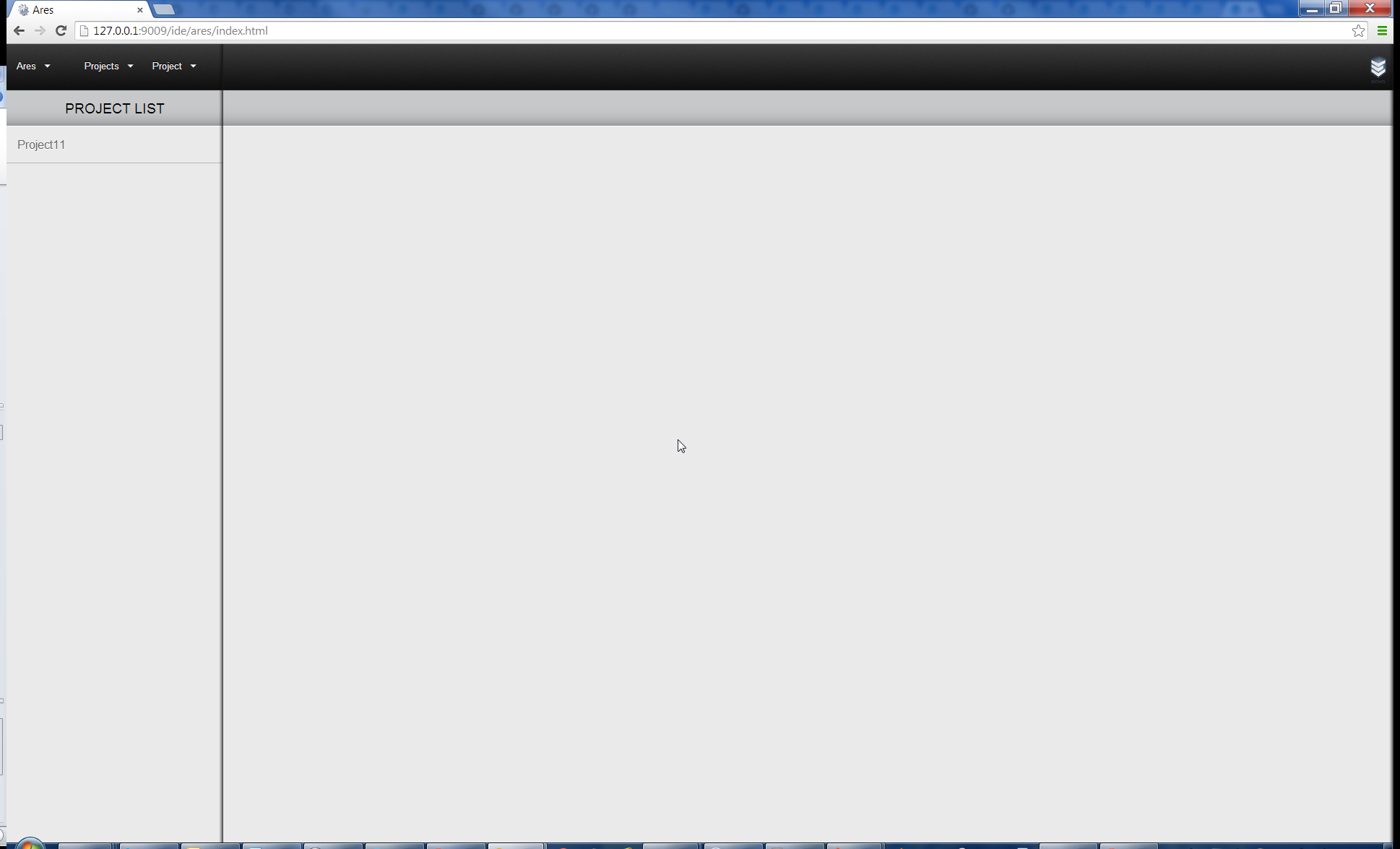This screenshot has height=849, width=1400.
Task: Click the back navigation arrow
Action: pyautogui.click(x=18, y=30)
